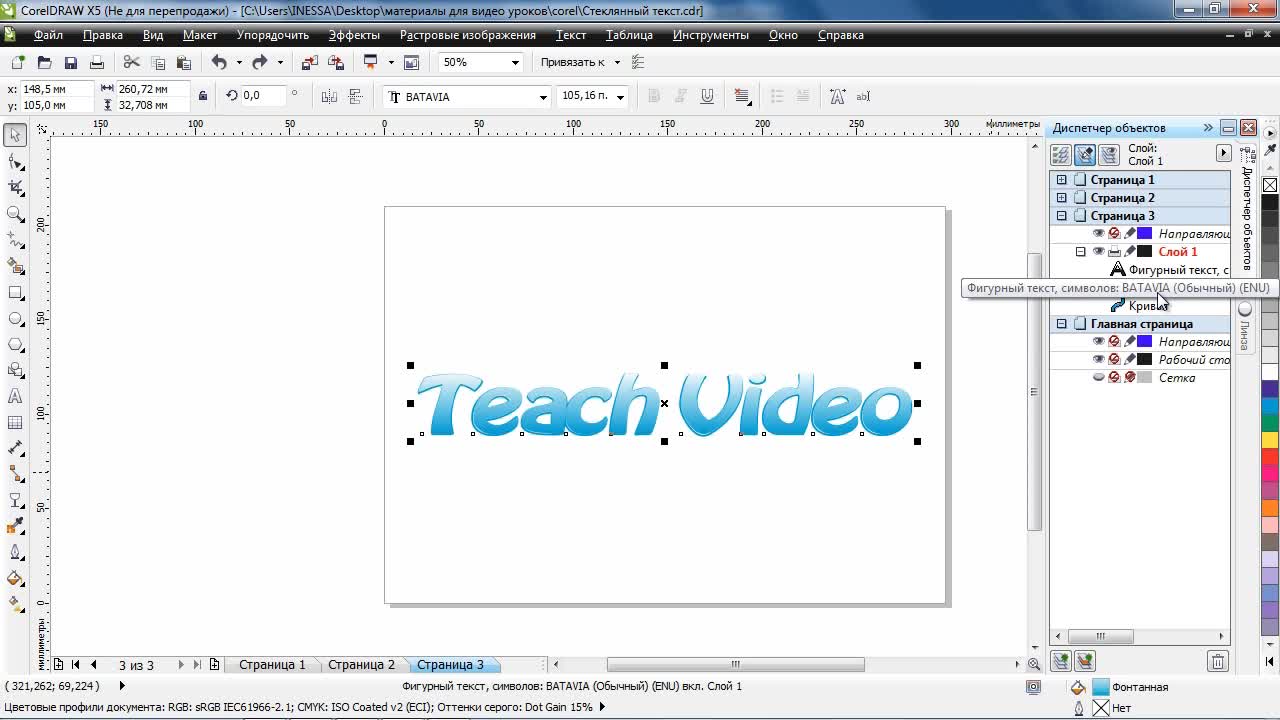Select the Ellipse tool
Viewport: 1280px width, 720px height.
[15, 318]
